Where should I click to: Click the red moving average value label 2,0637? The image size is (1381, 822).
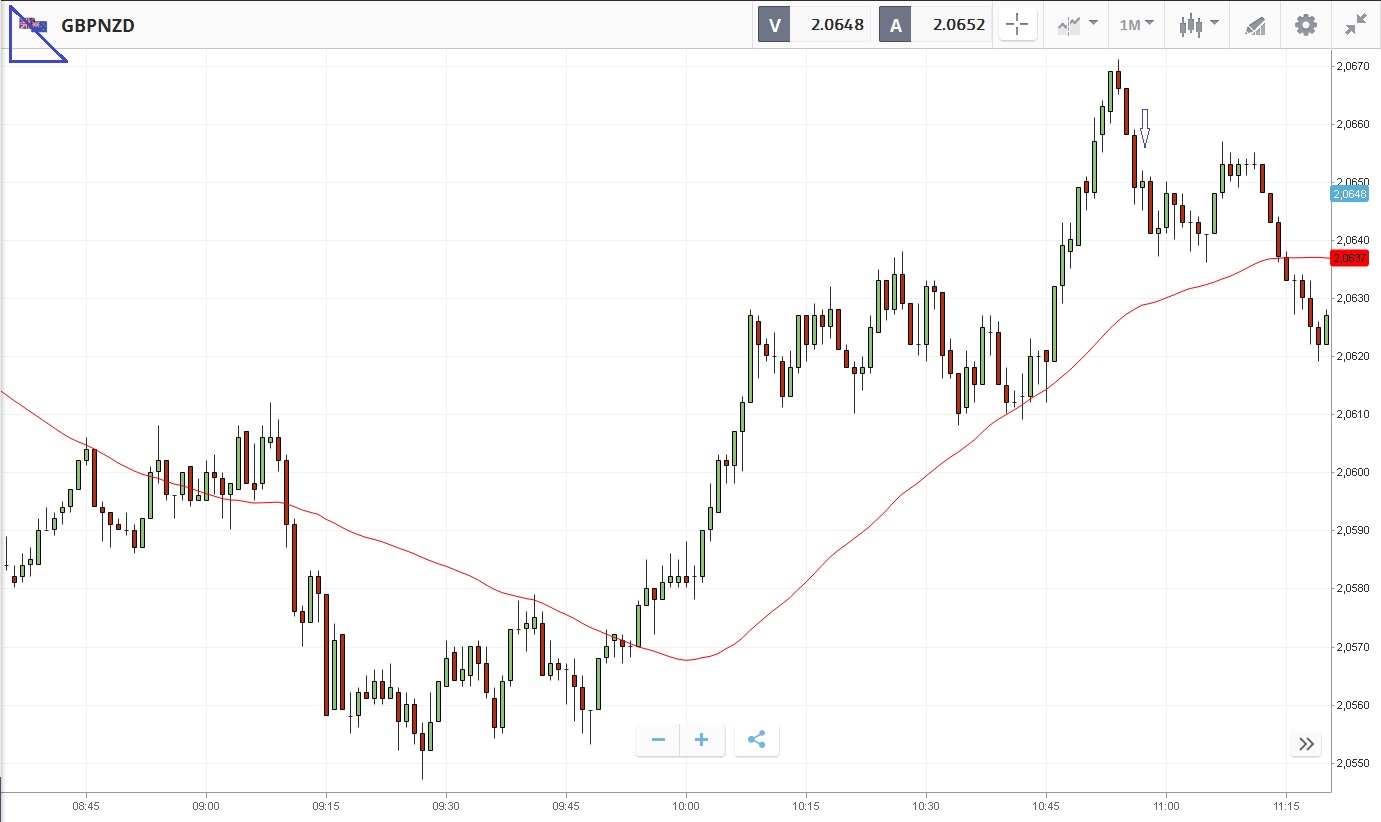coord(1349,258)
